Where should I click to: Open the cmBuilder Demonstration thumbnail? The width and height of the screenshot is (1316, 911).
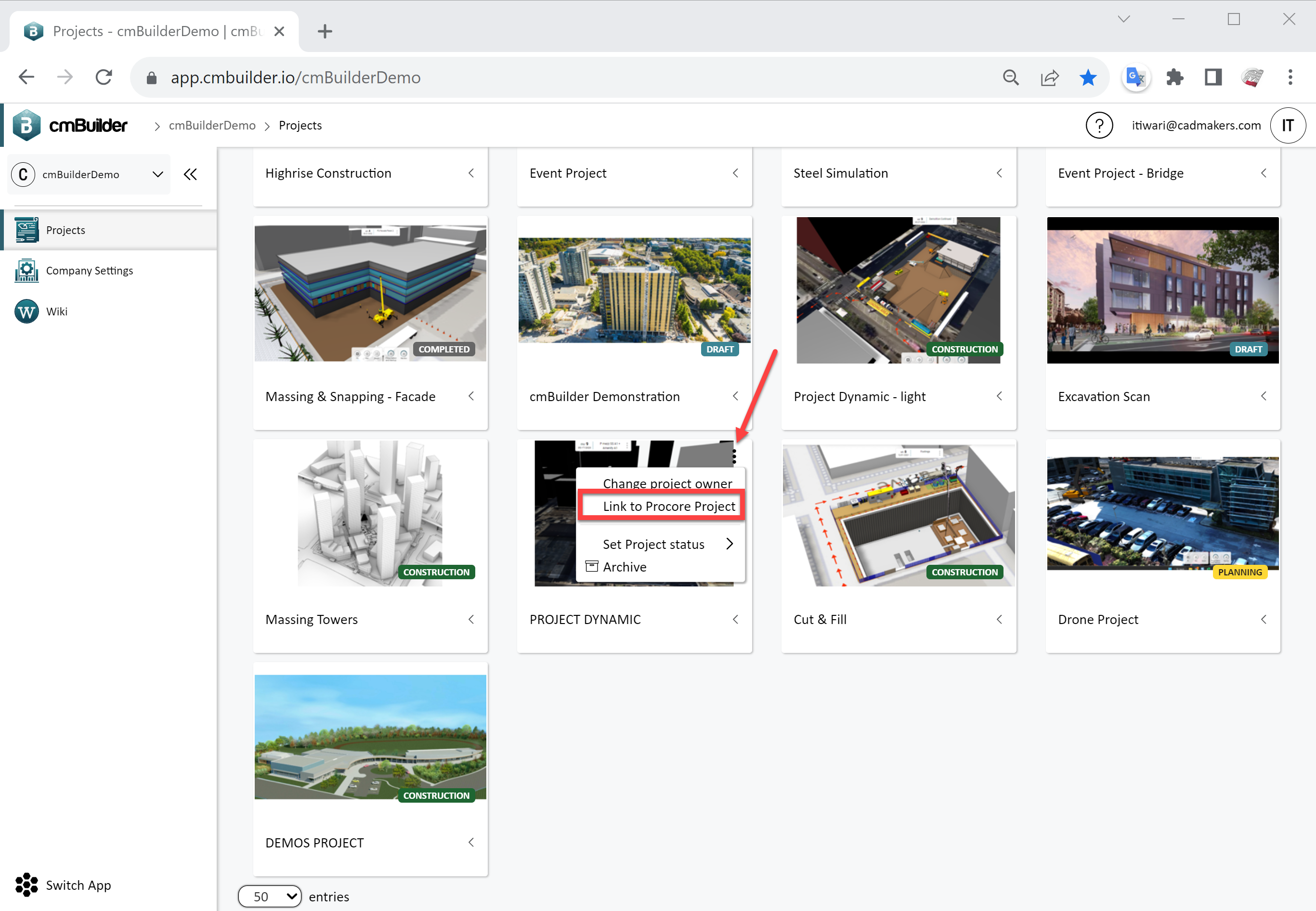(635, 290)
